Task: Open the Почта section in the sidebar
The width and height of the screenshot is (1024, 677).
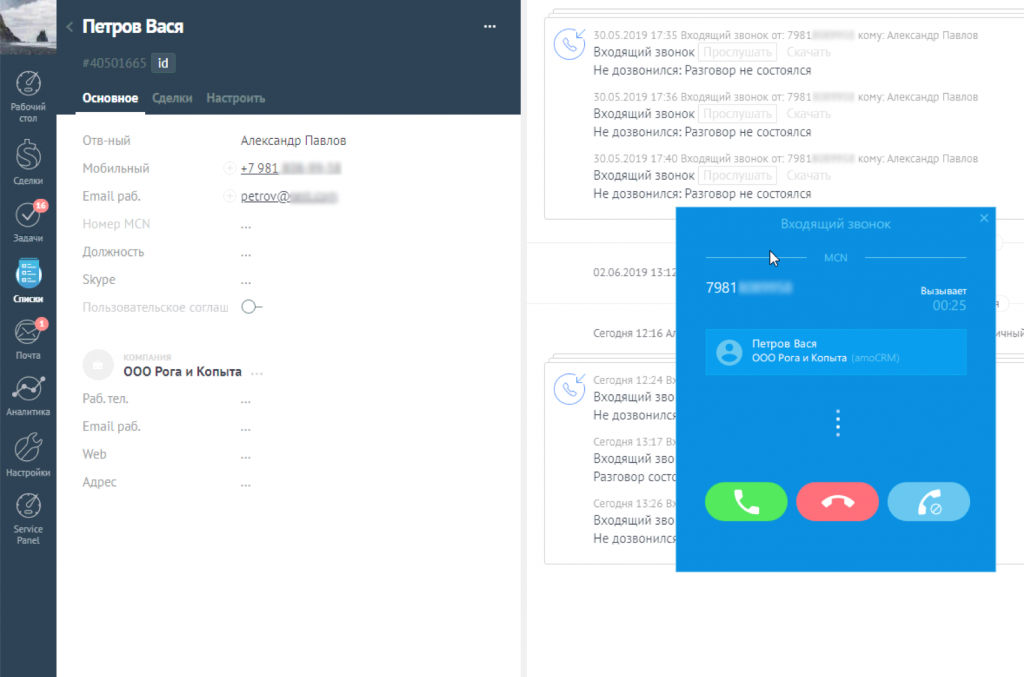Action: click(27, 335)
